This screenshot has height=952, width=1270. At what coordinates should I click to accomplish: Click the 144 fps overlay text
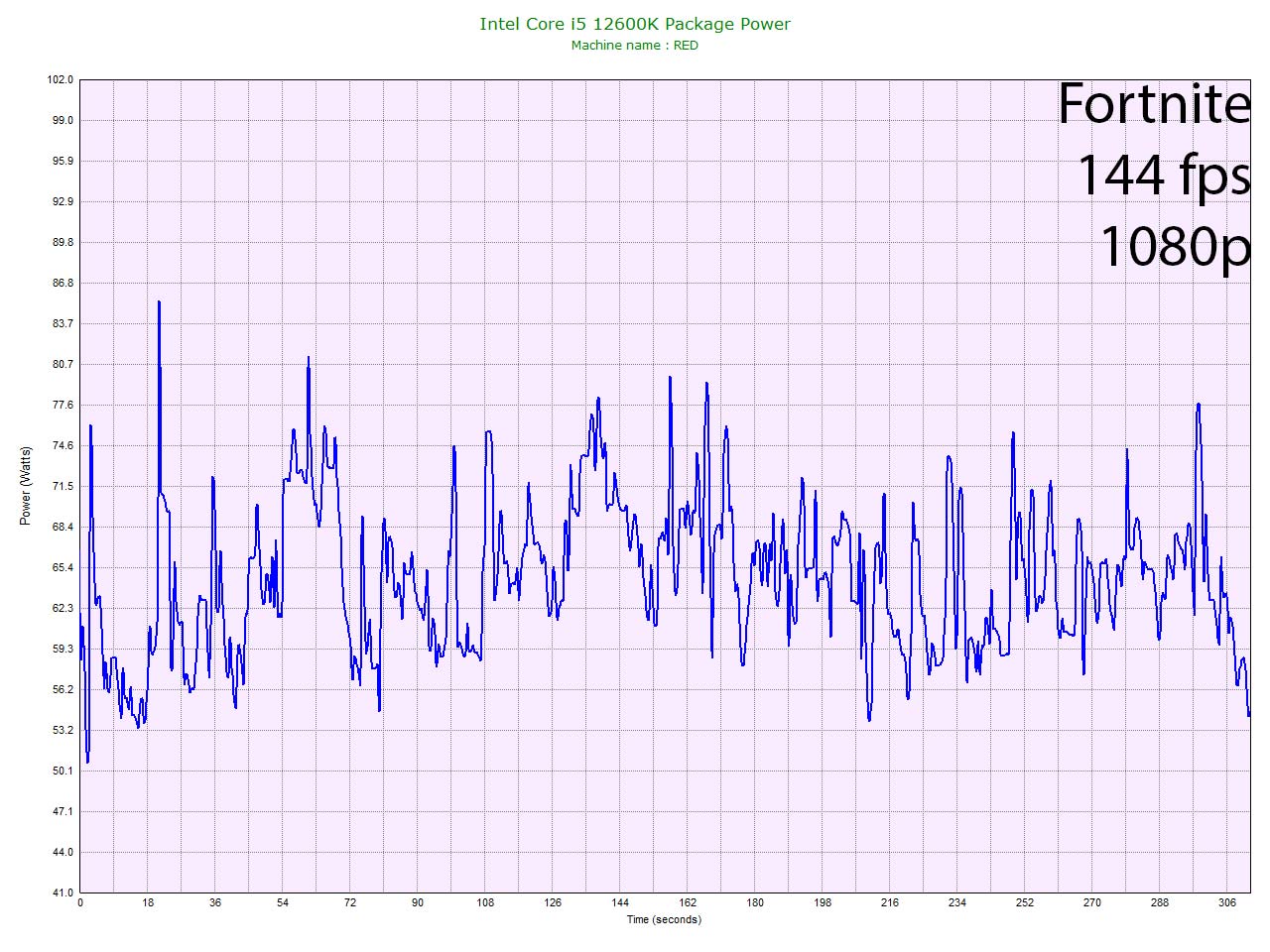[1162, 175]
